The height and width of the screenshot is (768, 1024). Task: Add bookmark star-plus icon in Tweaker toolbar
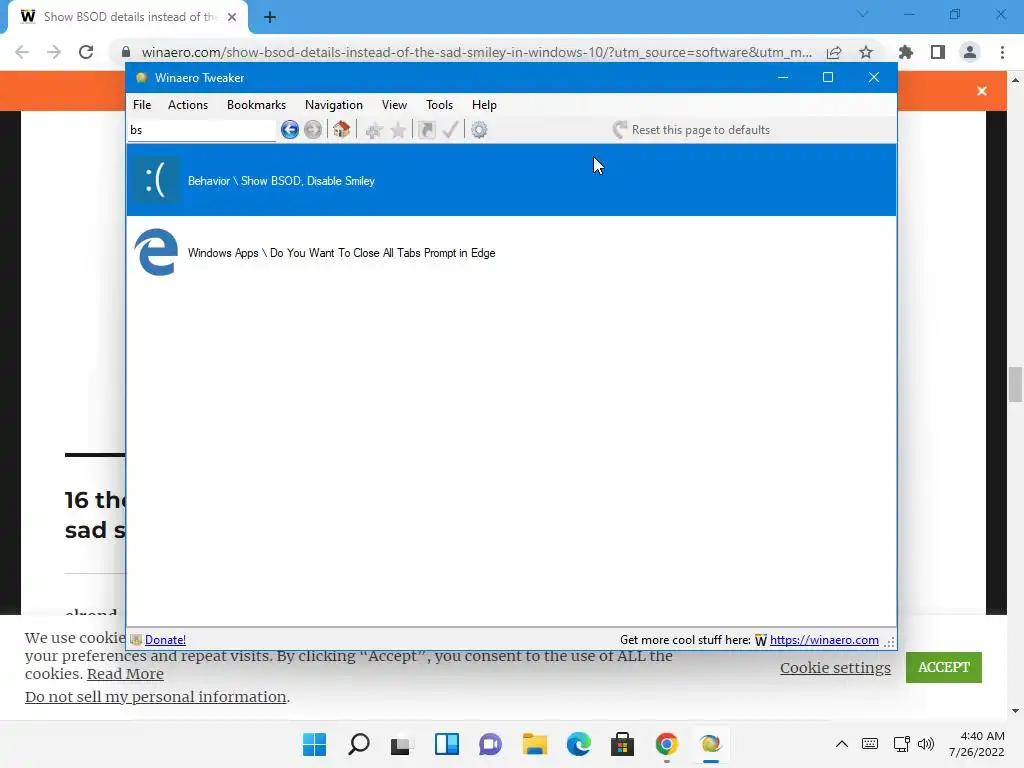374,130
